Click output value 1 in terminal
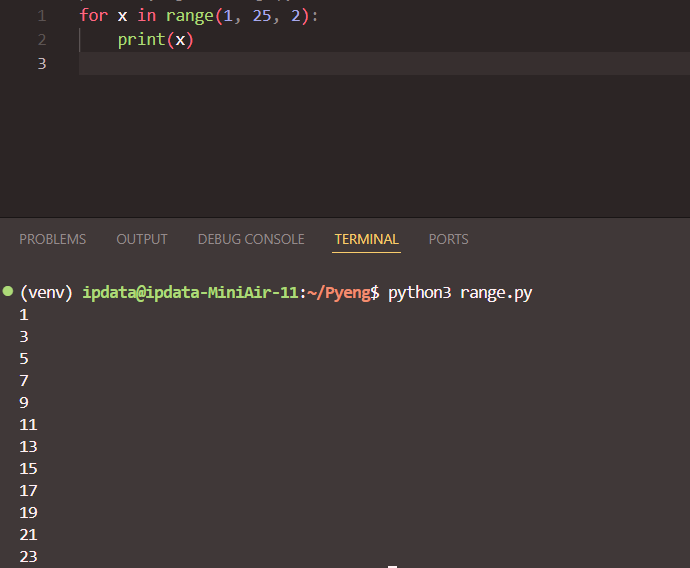 pyautogui.click(x=24, y=315)
